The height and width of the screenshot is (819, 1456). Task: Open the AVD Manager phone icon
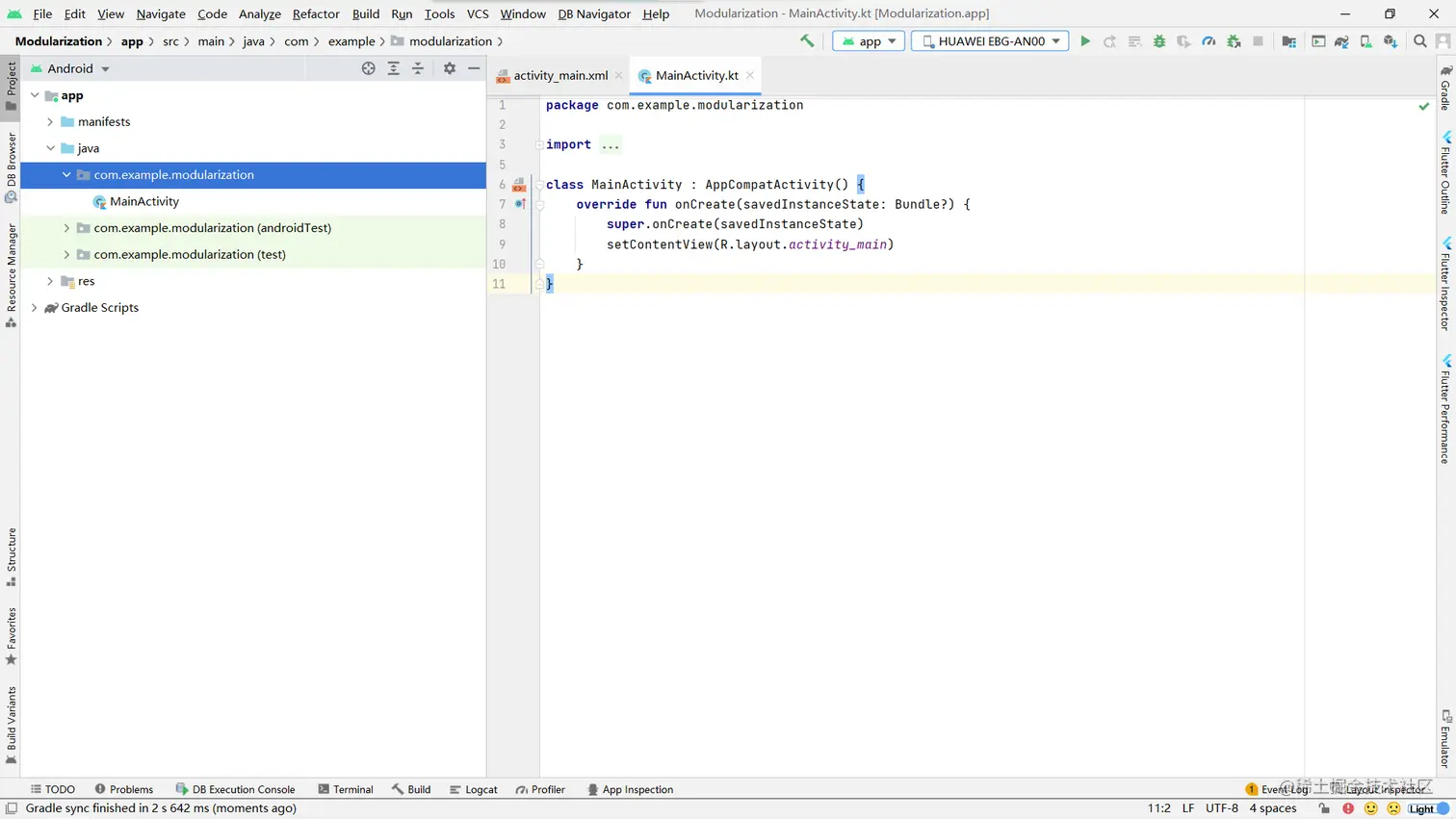coord(1365,41)
